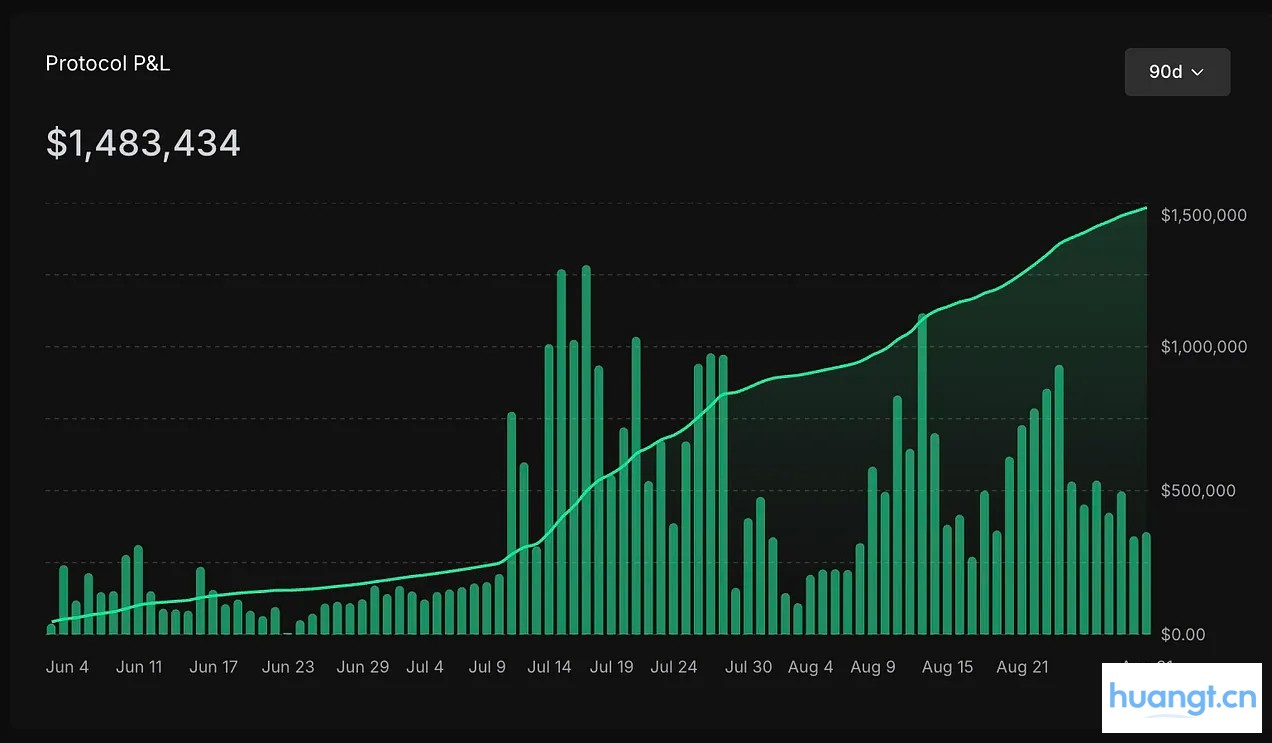This screenshot has height=743, width=1272.
Task: Click the cumulative line's rightmost endpoint
Action: click(1145, 209)
